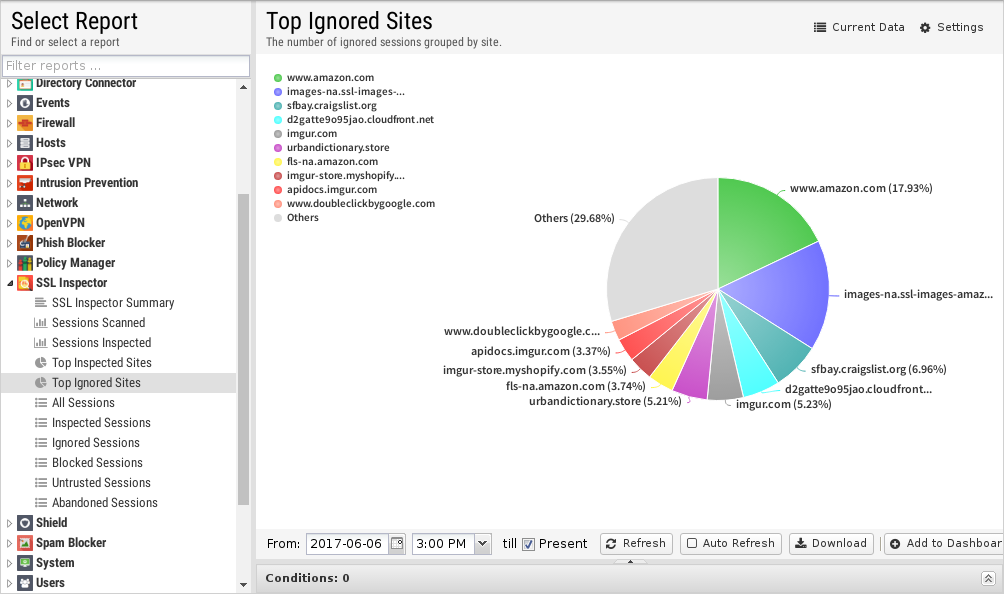Enable the Auto Refresh checkbox

click(x=692, y=543)
